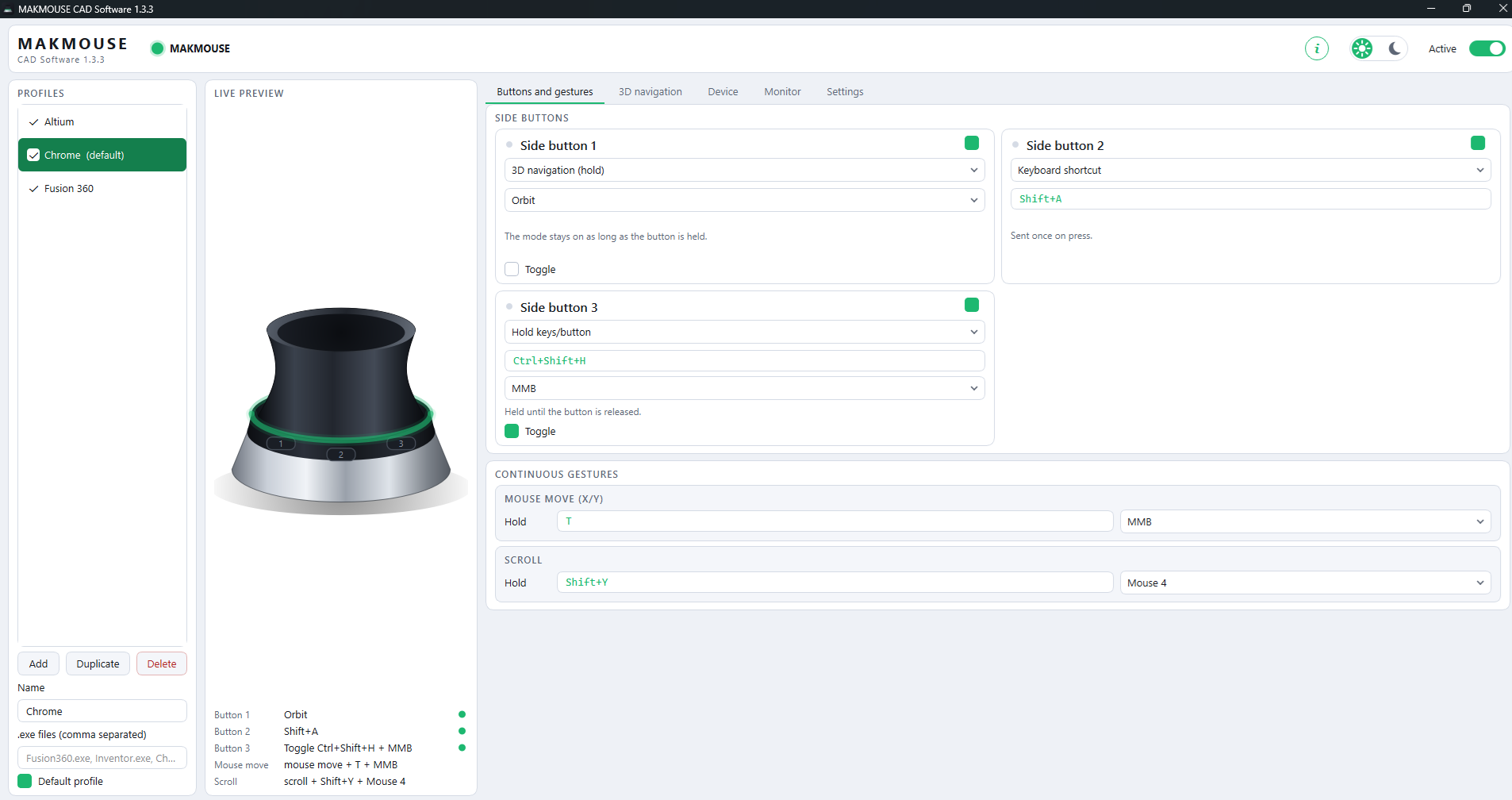Open the Orbit mode dropdown
This screenshot has width=1512, height=800.
tap(744, 200)
